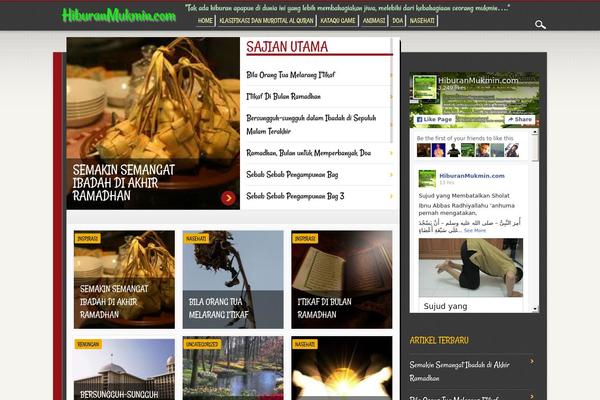The width and height of the screenshot is (600, 400).
Task: Click arrow beside Sebab Sebab Pengampunan Bag 3
Action: click(391, 196)
